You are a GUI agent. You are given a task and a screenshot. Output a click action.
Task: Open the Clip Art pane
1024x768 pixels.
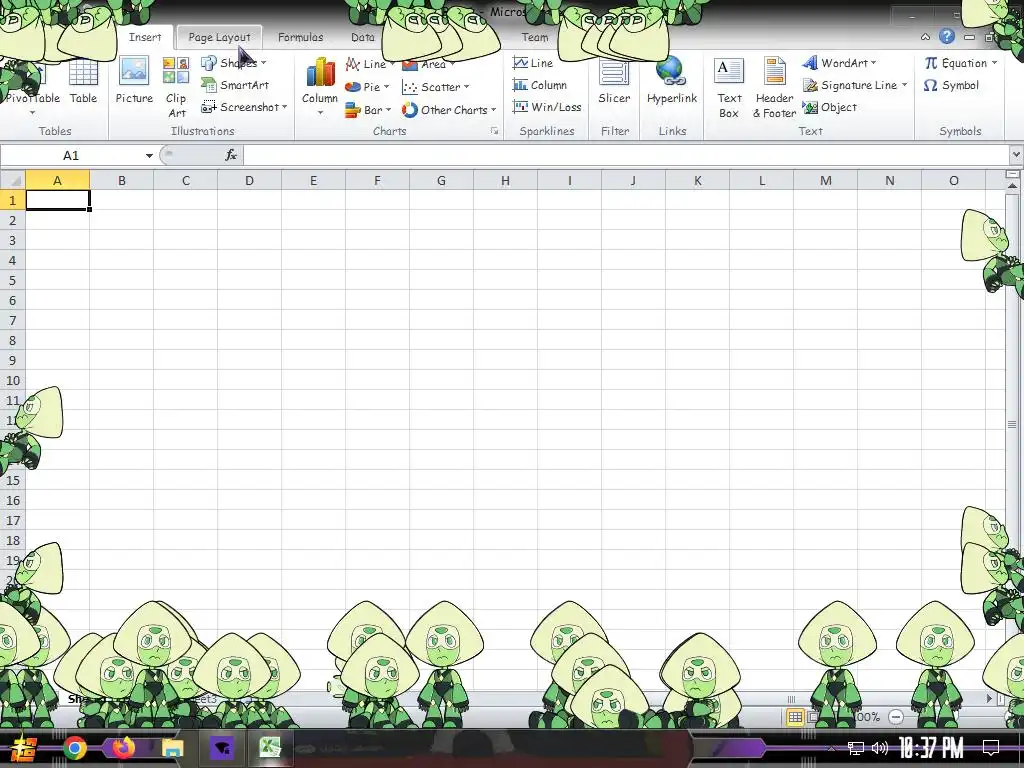(x=176, y=88)
